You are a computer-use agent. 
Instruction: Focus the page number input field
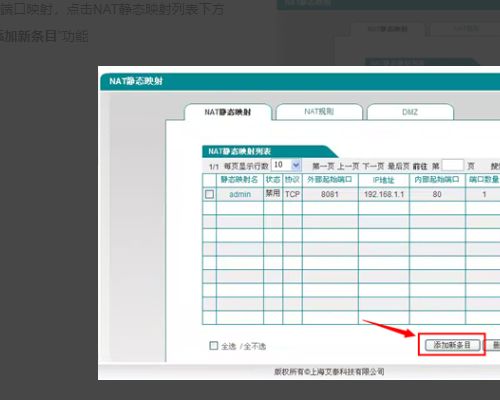453,165
